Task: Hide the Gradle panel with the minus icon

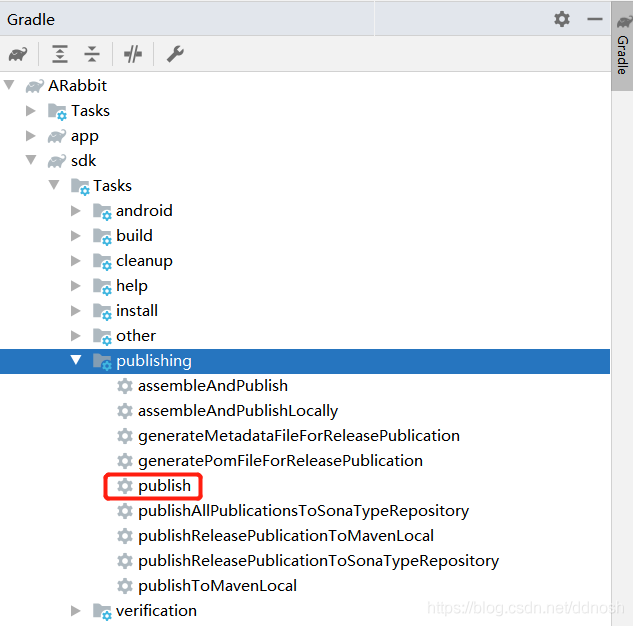Action: click(x=594, y=19)
